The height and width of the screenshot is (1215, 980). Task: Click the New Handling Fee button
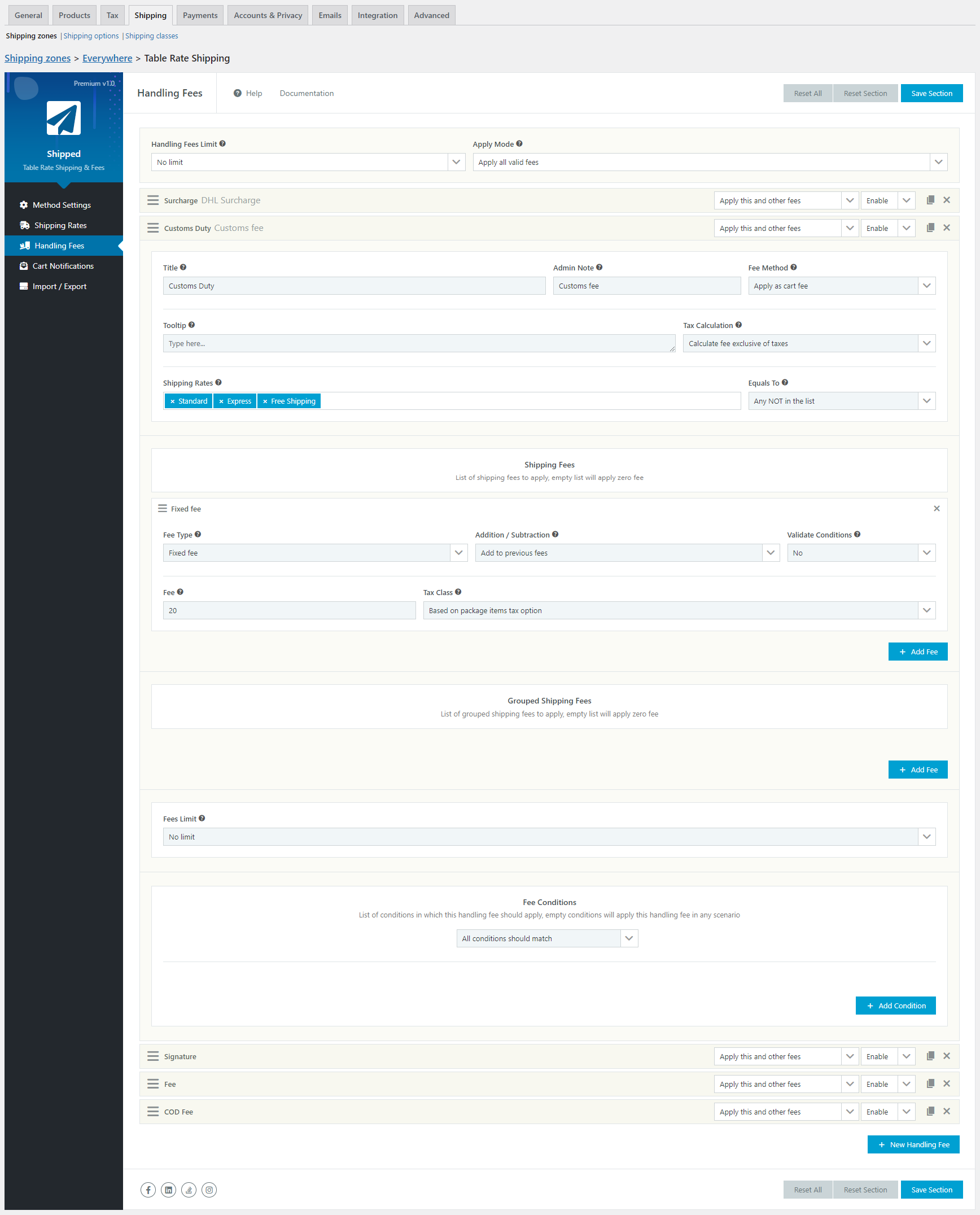coord(913,1144)
